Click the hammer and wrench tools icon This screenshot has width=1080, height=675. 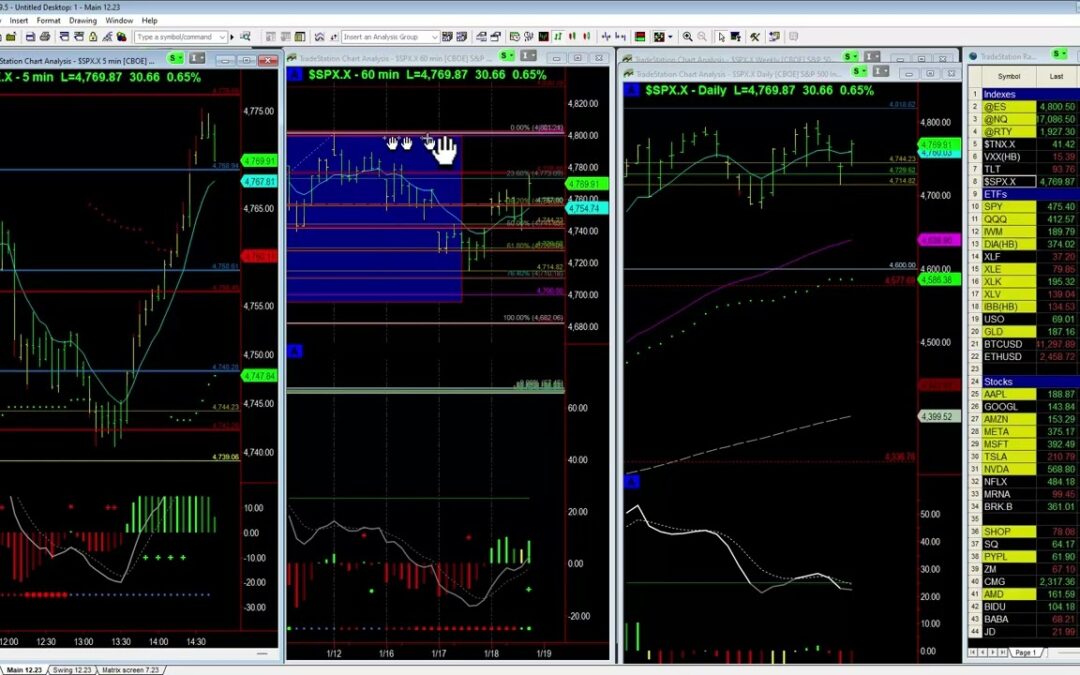click(x=755, y=37)
